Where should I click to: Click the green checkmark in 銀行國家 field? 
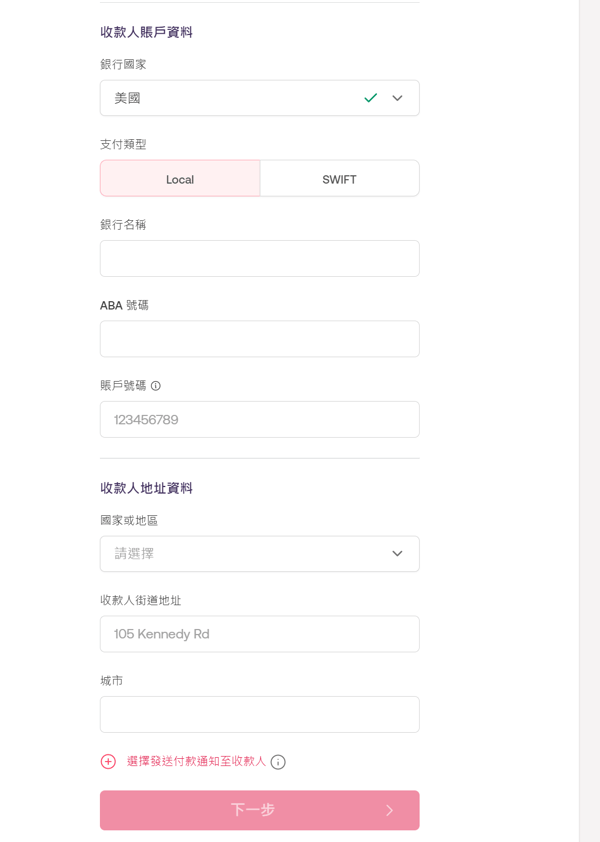371,98
